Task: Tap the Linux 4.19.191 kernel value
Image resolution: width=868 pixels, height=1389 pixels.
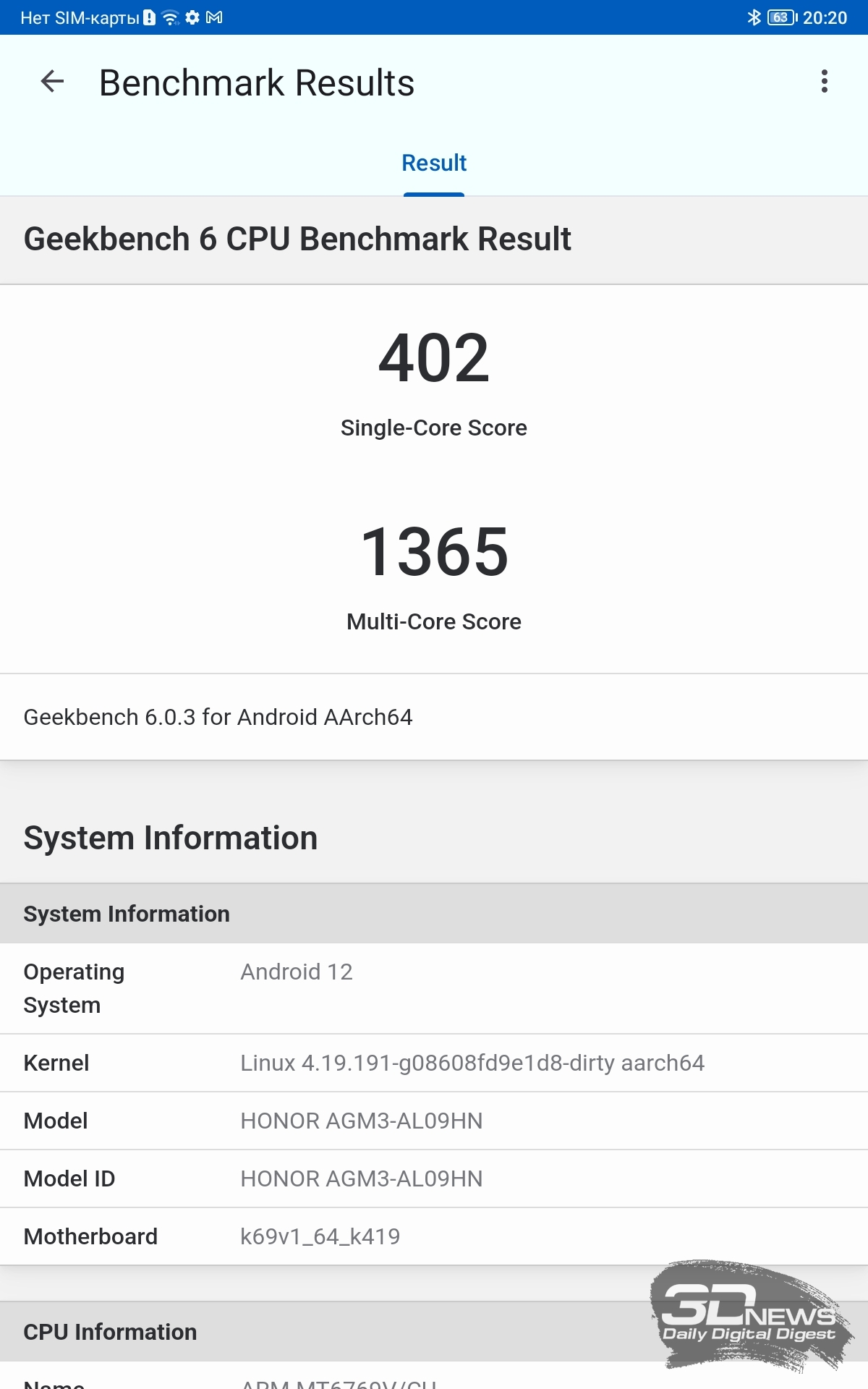Action: (472, 1063)
